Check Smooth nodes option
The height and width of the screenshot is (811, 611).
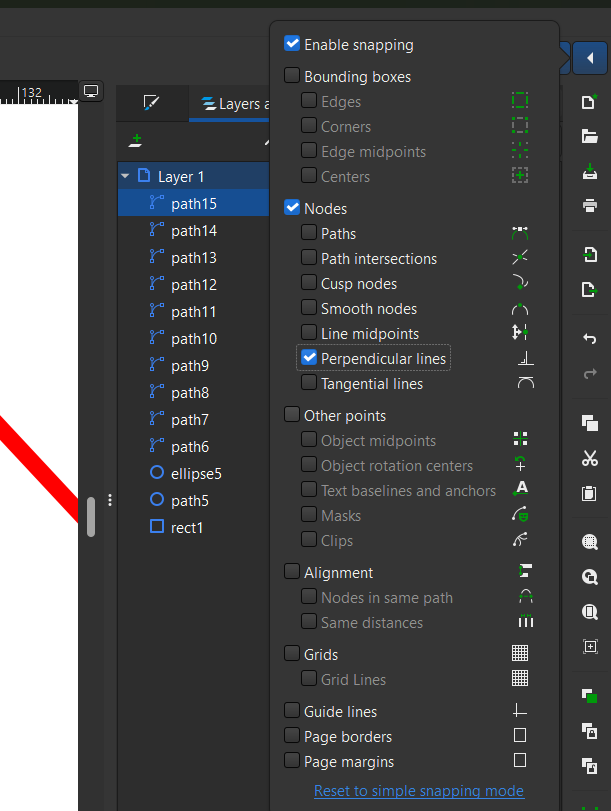click(x=309, y=307)
